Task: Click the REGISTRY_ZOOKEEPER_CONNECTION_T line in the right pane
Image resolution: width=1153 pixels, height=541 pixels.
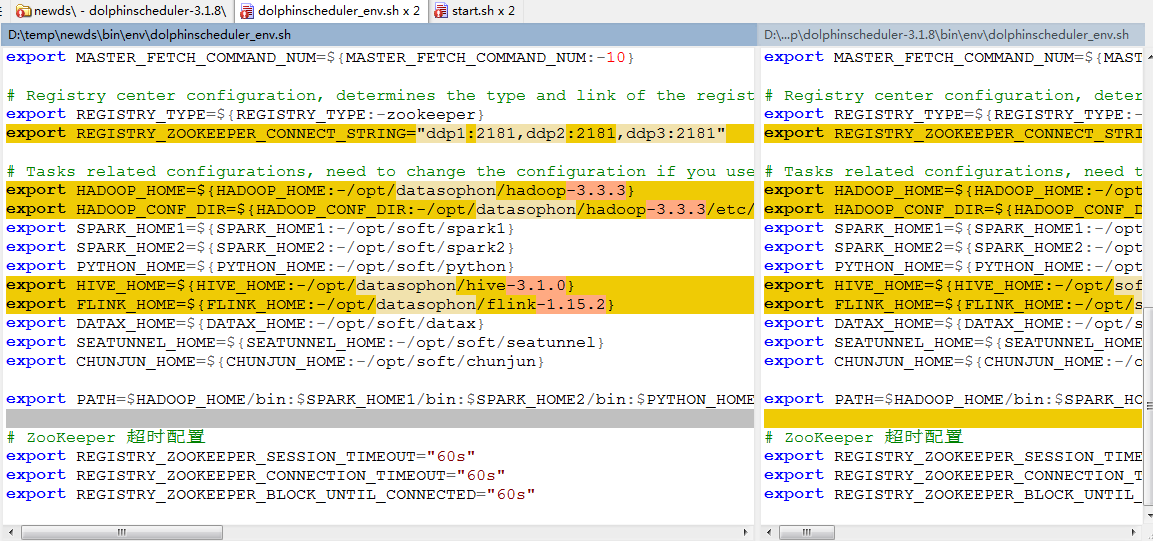Action: tap(955, 476)
